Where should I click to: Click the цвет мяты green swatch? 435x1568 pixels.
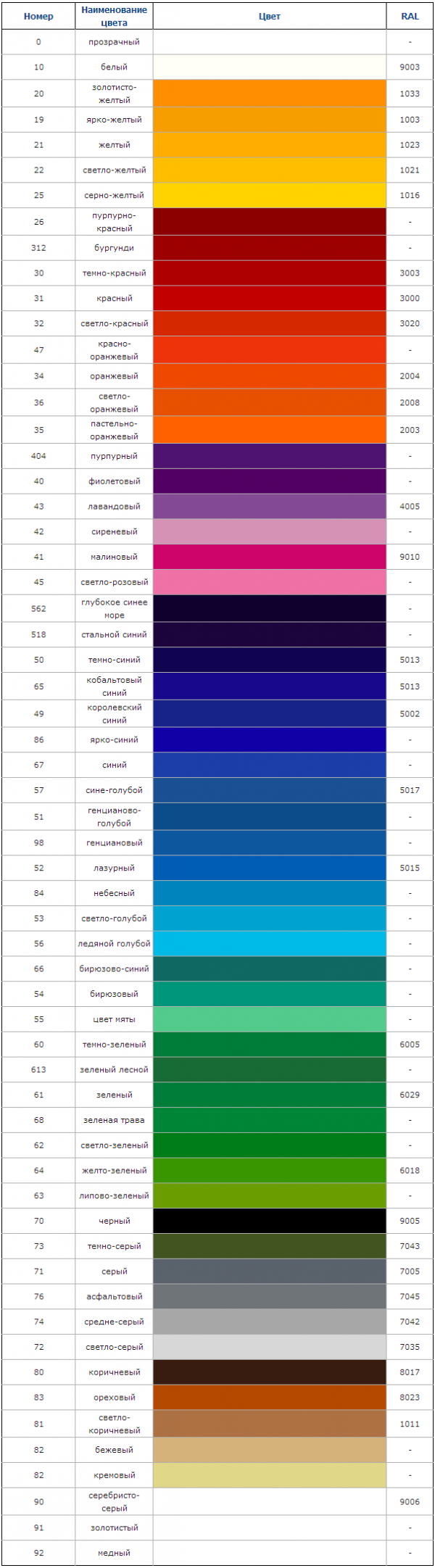pos(270,1019)
